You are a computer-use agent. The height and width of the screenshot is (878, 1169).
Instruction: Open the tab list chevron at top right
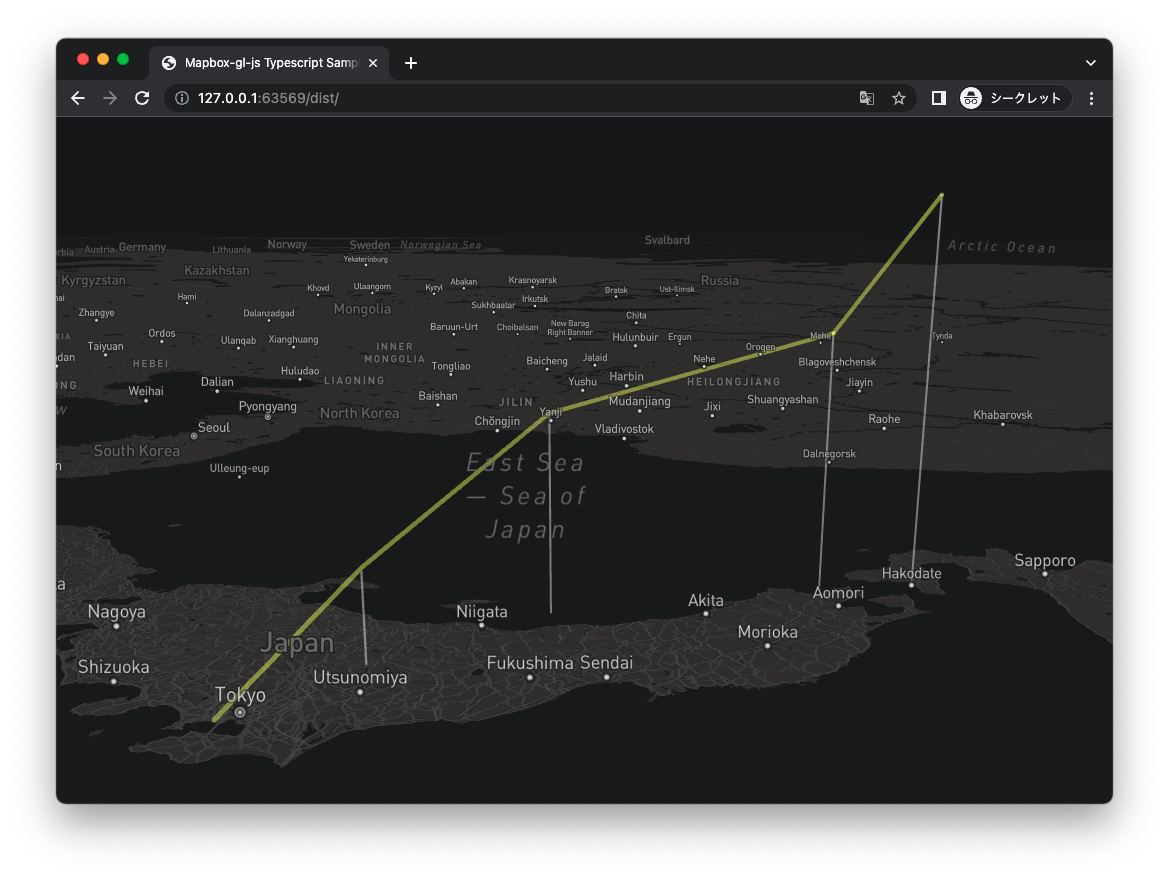1090,62
